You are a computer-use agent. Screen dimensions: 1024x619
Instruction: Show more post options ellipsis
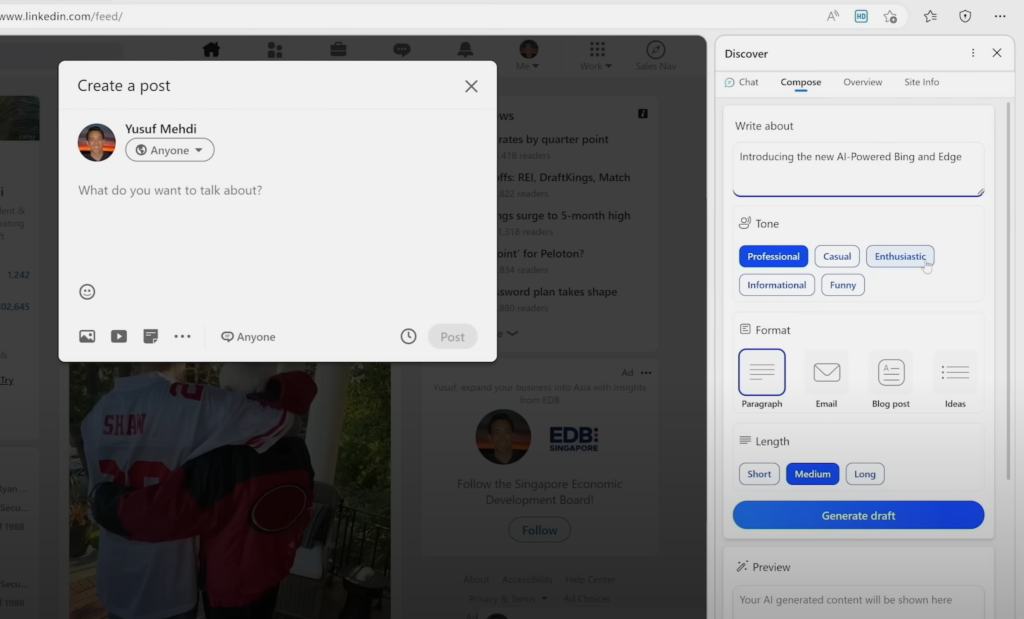click(182, 336)
